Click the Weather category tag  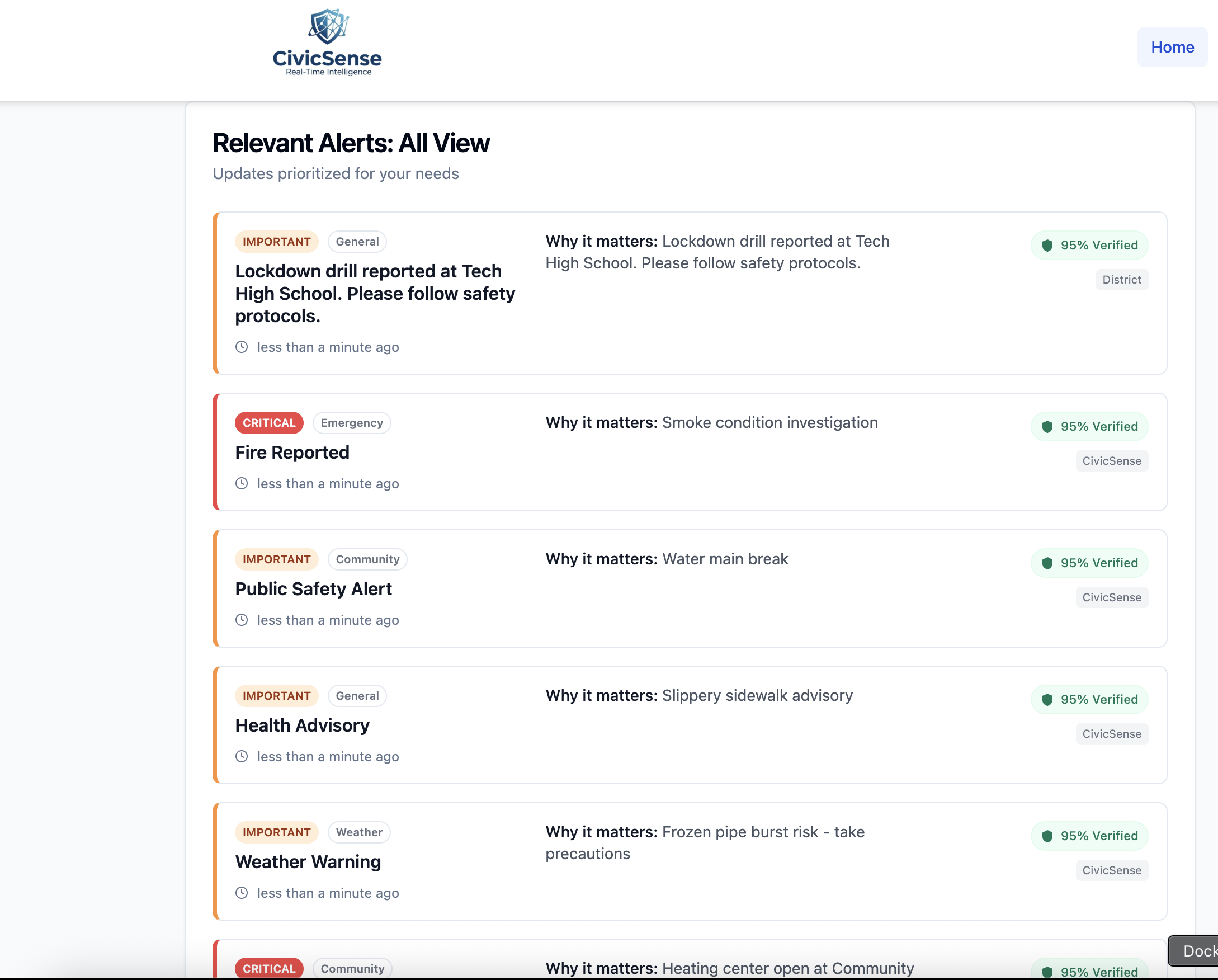point(358,832)
